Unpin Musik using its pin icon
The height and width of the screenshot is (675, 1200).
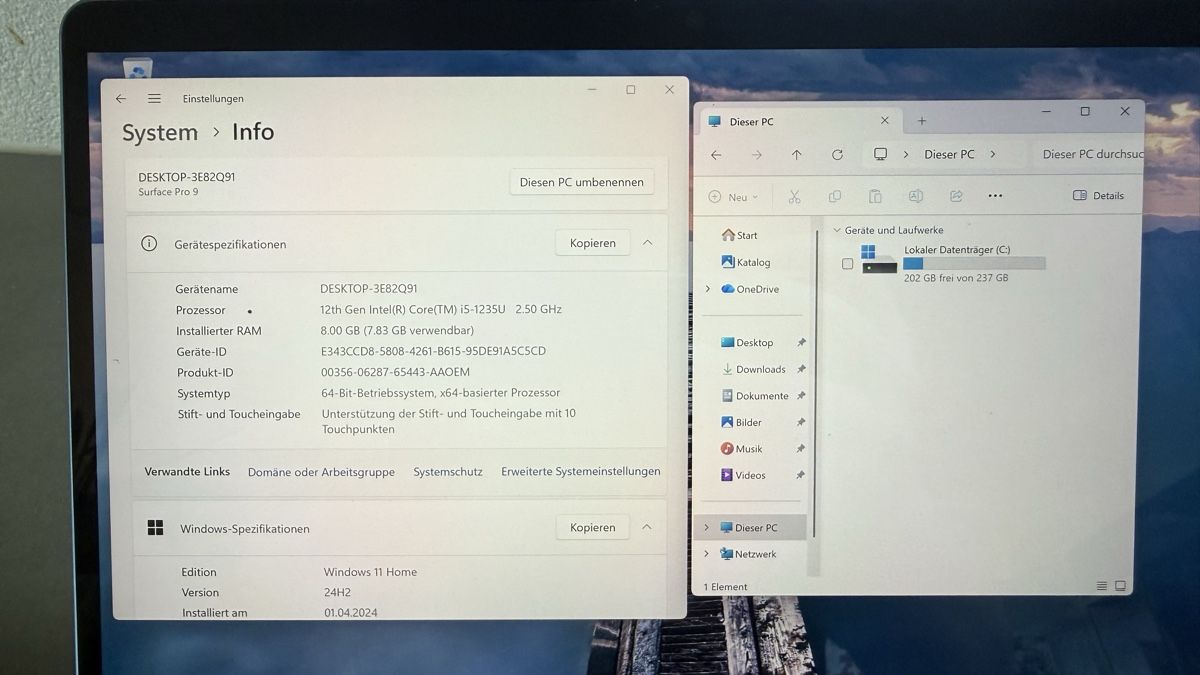(x=801, y=449)
